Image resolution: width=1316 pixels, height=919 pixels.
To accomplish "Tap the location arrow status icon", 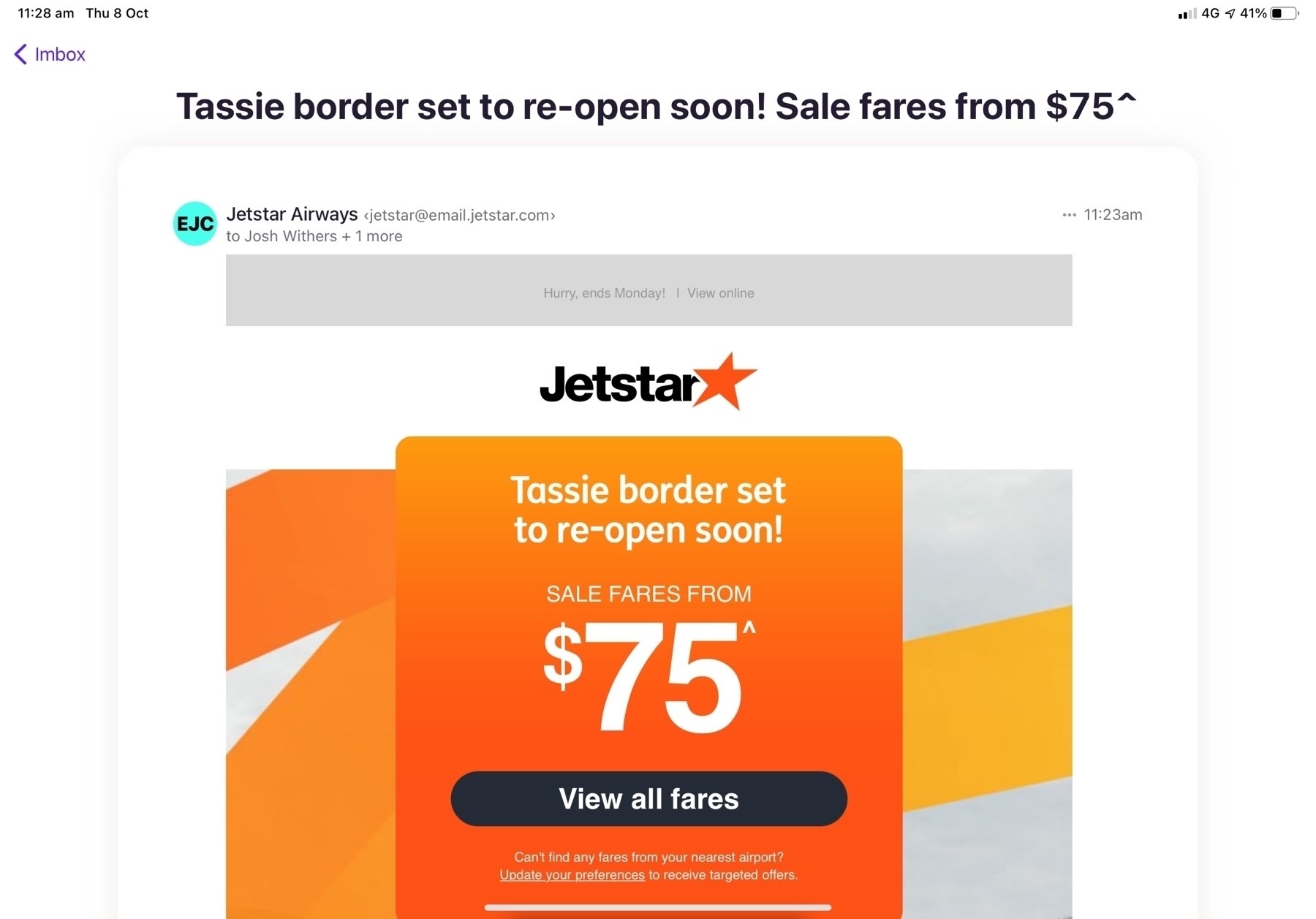I will (x=1230, y=14).
